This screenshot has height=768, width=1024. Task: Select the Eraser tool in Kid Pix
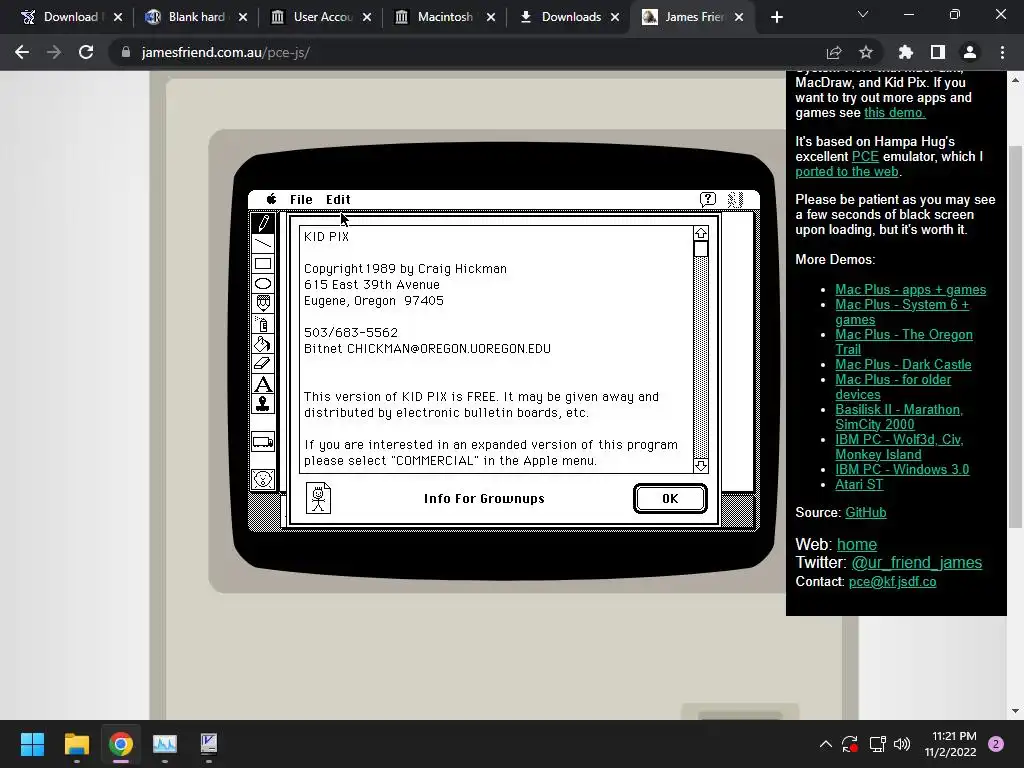tap(263, 364)
